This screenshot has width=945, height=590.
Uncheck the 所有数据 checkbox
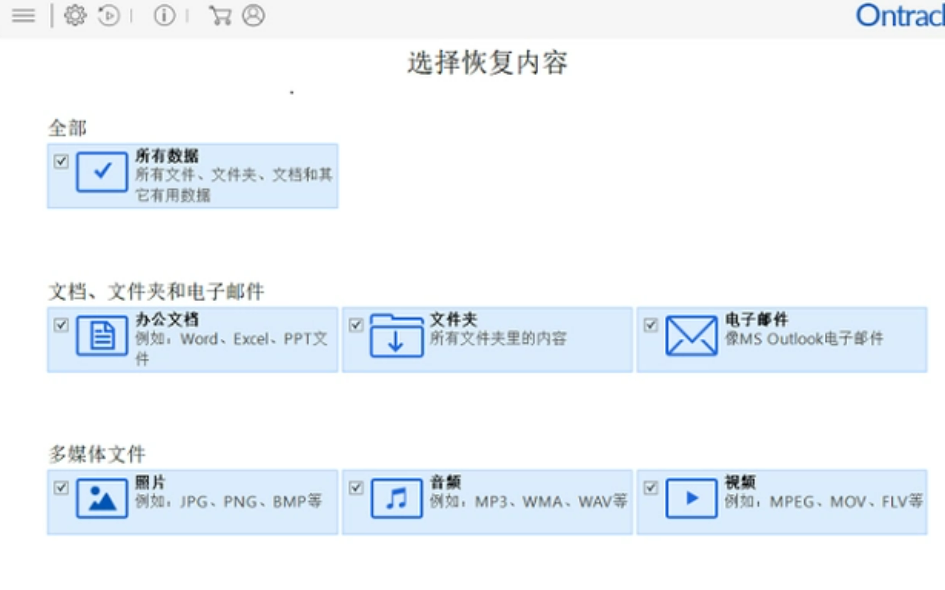pyautogui.click(x=61, y=162)
